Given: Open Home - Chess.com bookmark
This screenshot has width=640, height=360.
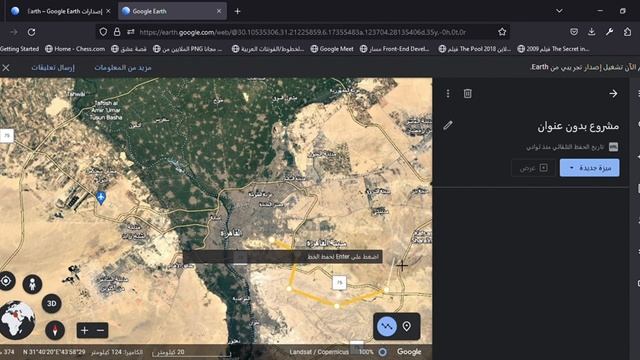Looking at the screenshot, I should click(75, 49).
